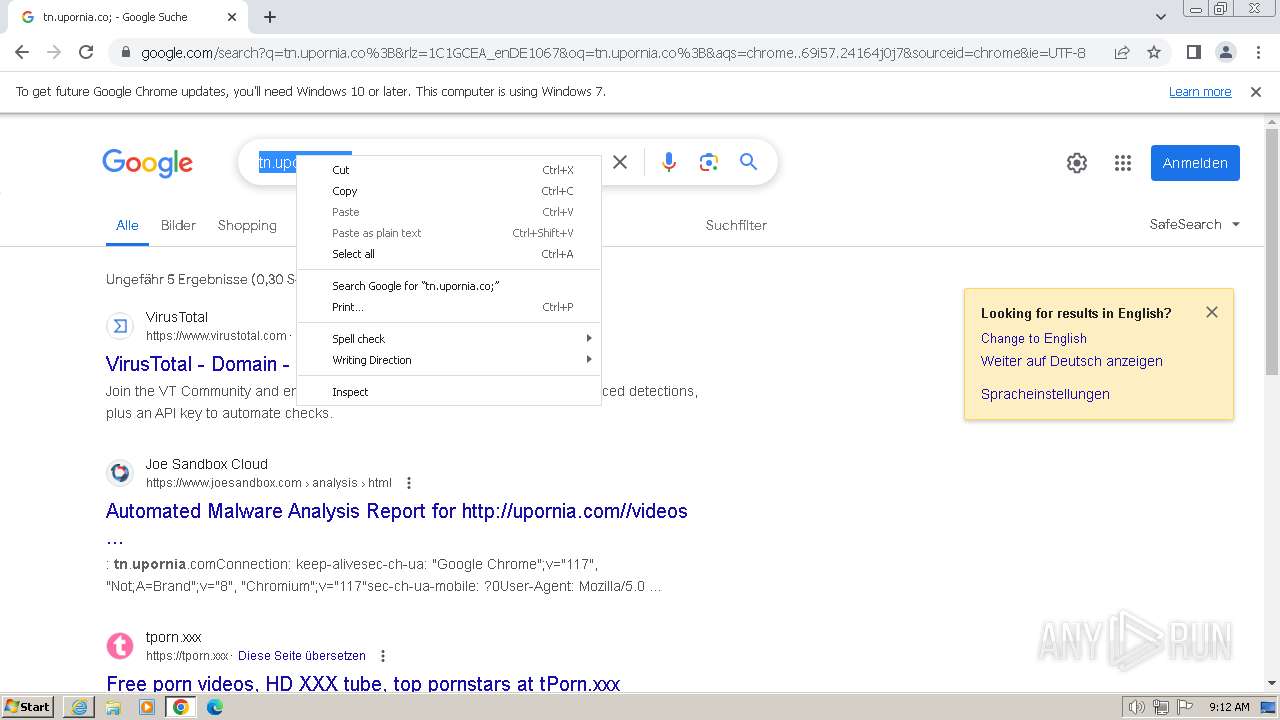Follow the Learn more link
The image size is (1280, 720).
tap(1200, 92)
